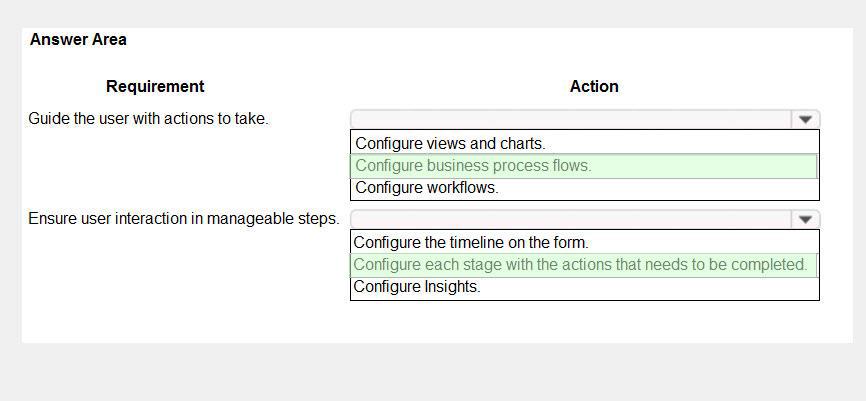
Task: Click the 'Action' column header
Action: tap(594, 86)
